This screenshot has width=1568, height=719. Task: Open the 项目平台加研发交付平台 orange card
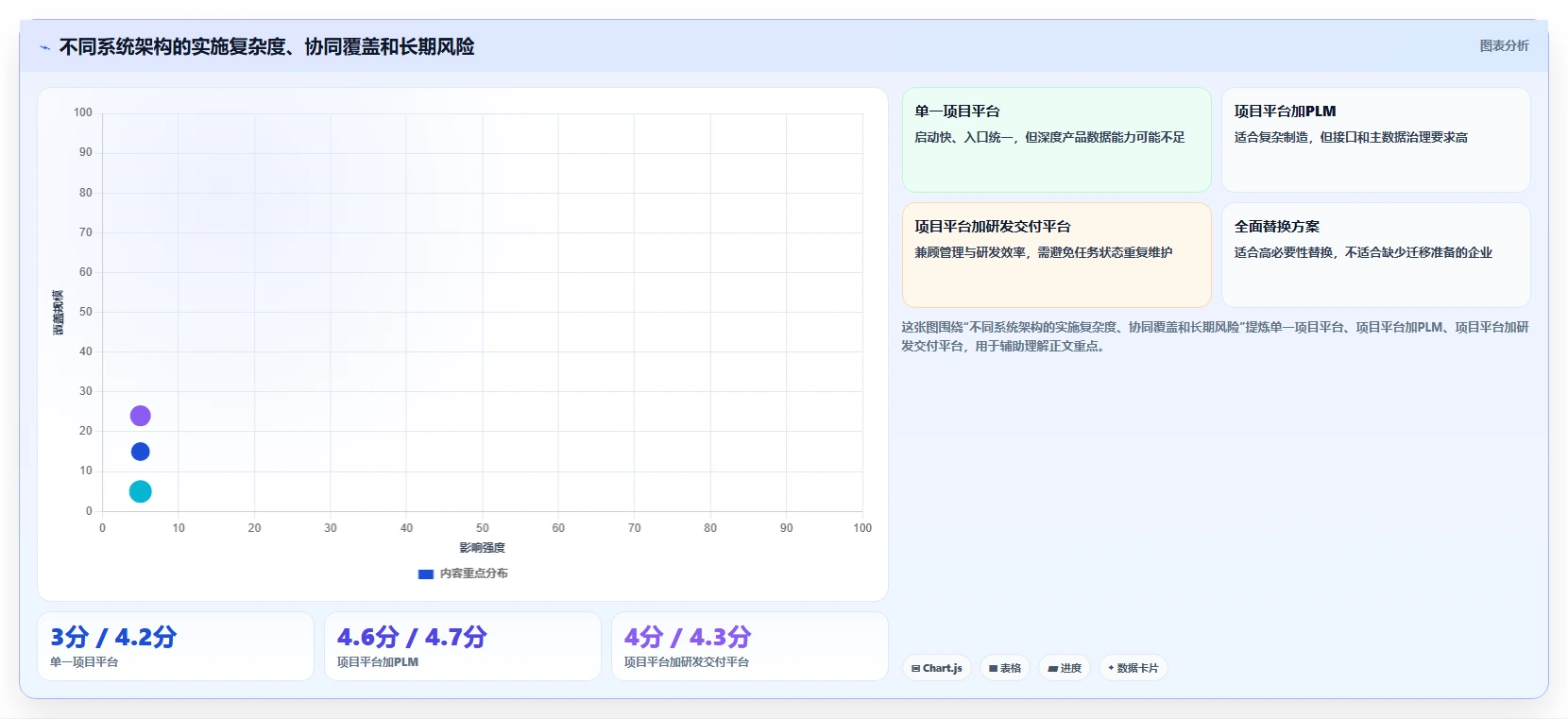(x=1057, y=255)
